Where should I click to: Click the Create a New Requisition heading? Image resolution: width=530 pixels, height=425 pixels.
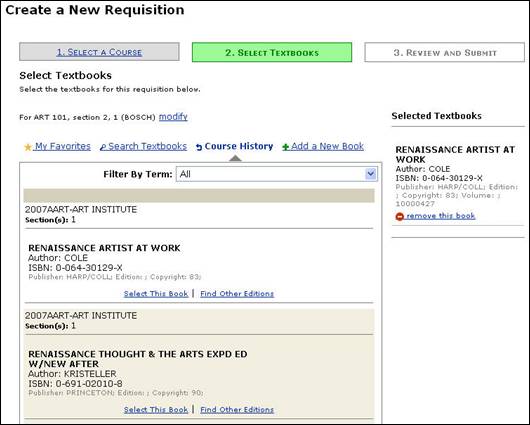point(95,10)
